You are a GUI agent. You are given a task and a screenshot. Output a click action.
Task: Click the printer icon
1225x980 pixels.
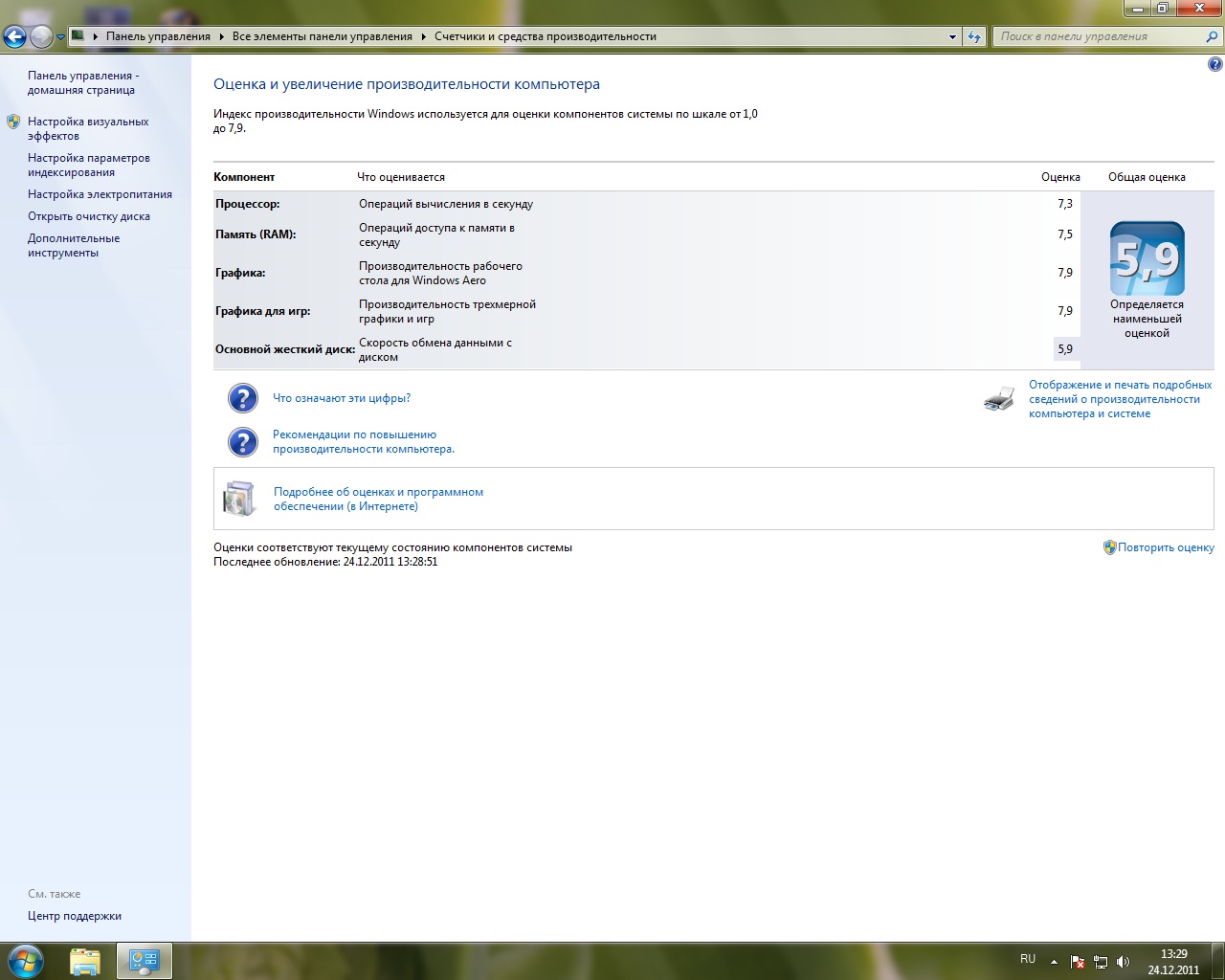tap(999, 399)
